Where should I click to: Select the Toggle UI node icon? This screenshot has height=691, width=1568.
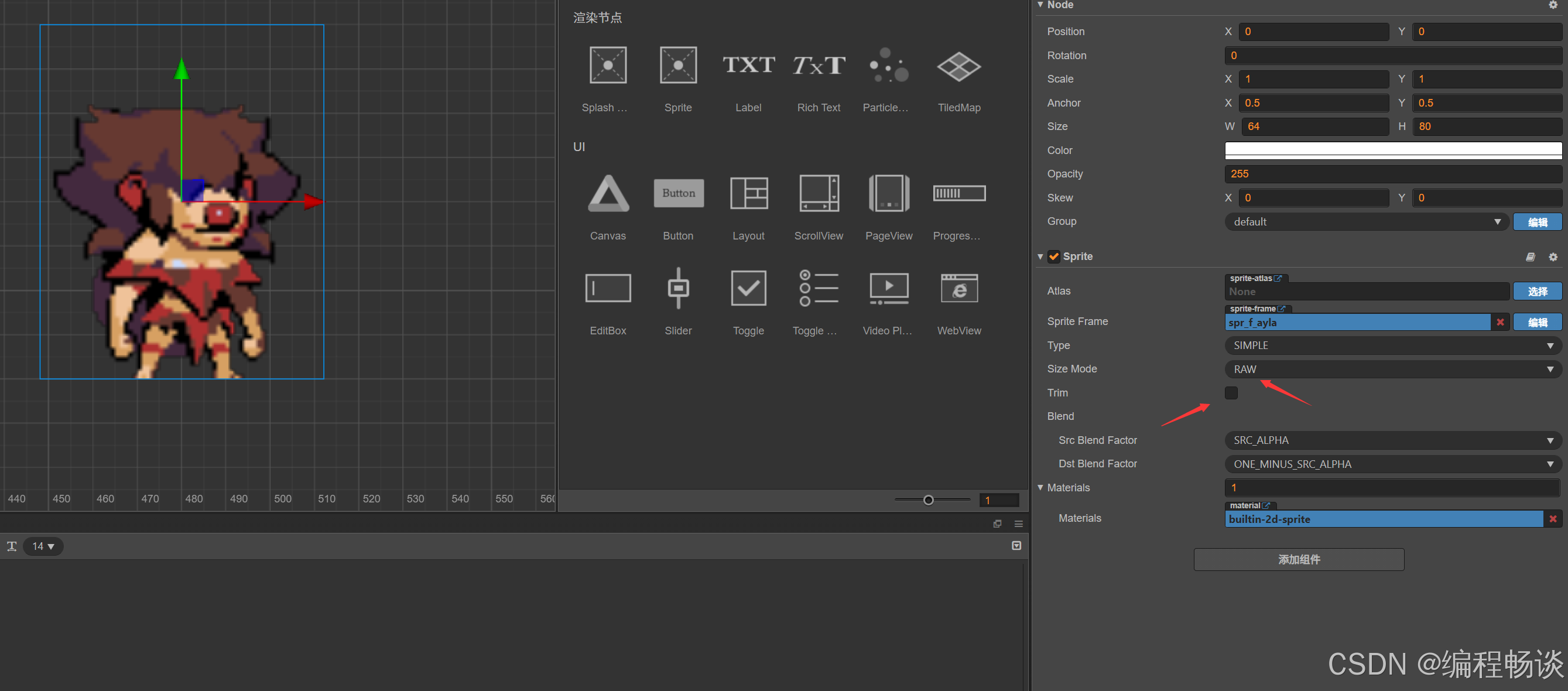tap(748, 288)
